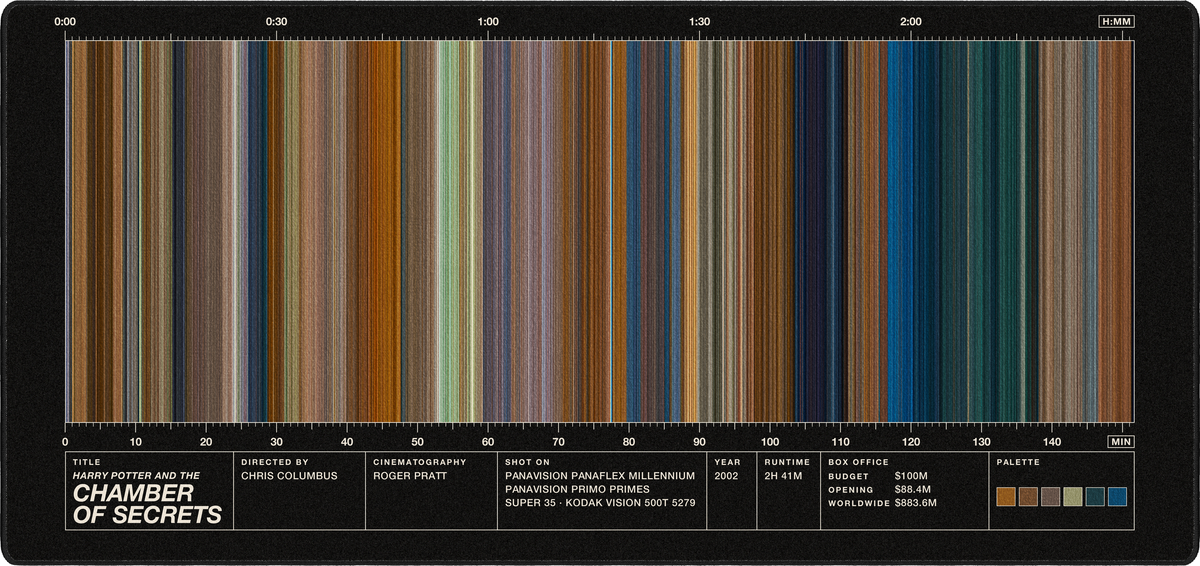Image resolution: width=1200 pixels, height=566 pixels.
Task: Click the 0:30 time marker
Action: [x=277, y=21]
